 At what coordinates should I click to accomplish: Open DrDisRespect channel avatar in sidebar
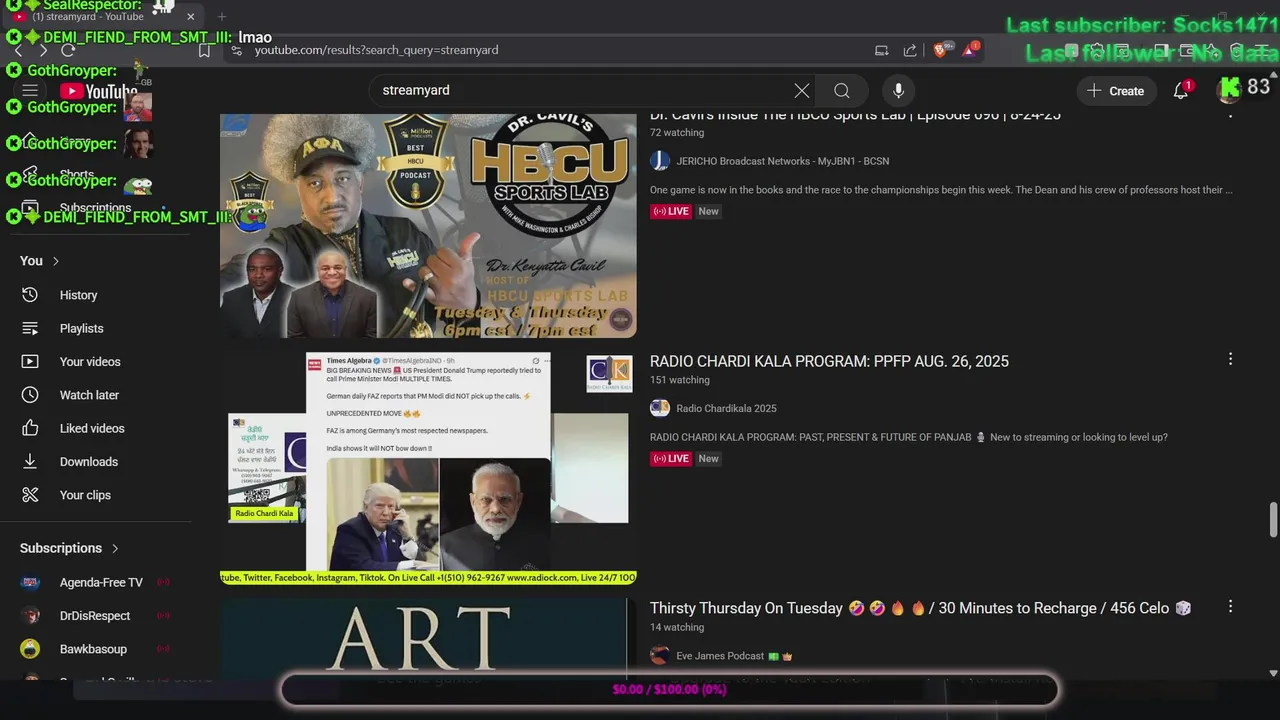coord(30,616)
